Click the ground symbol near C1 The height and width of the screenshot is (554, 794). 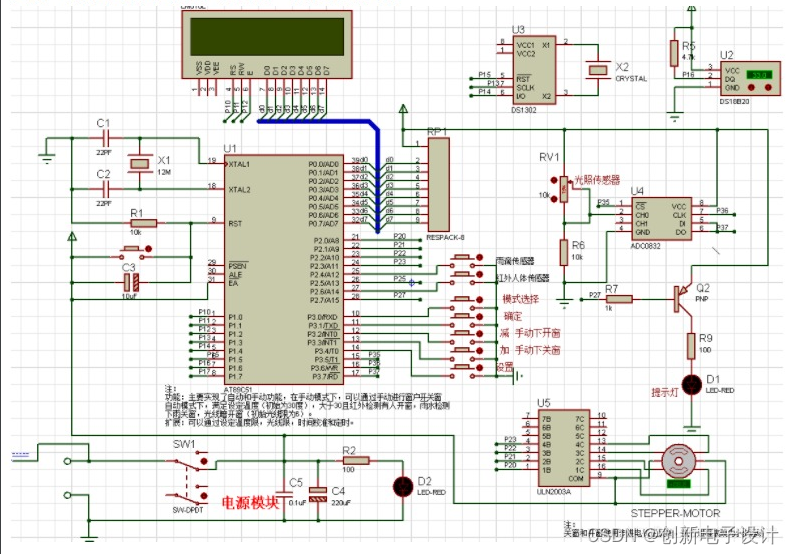[x=47, y=158]
